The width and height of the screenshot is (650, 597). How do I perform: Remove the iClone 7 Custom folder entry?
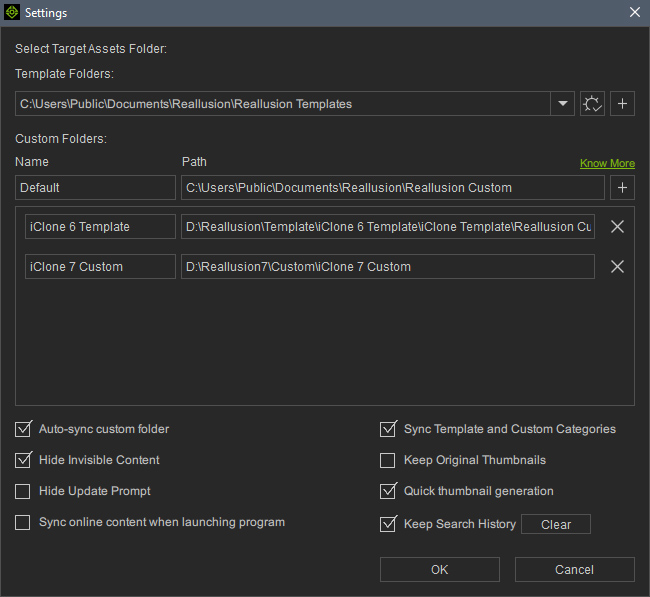click(x=617, y=267)
